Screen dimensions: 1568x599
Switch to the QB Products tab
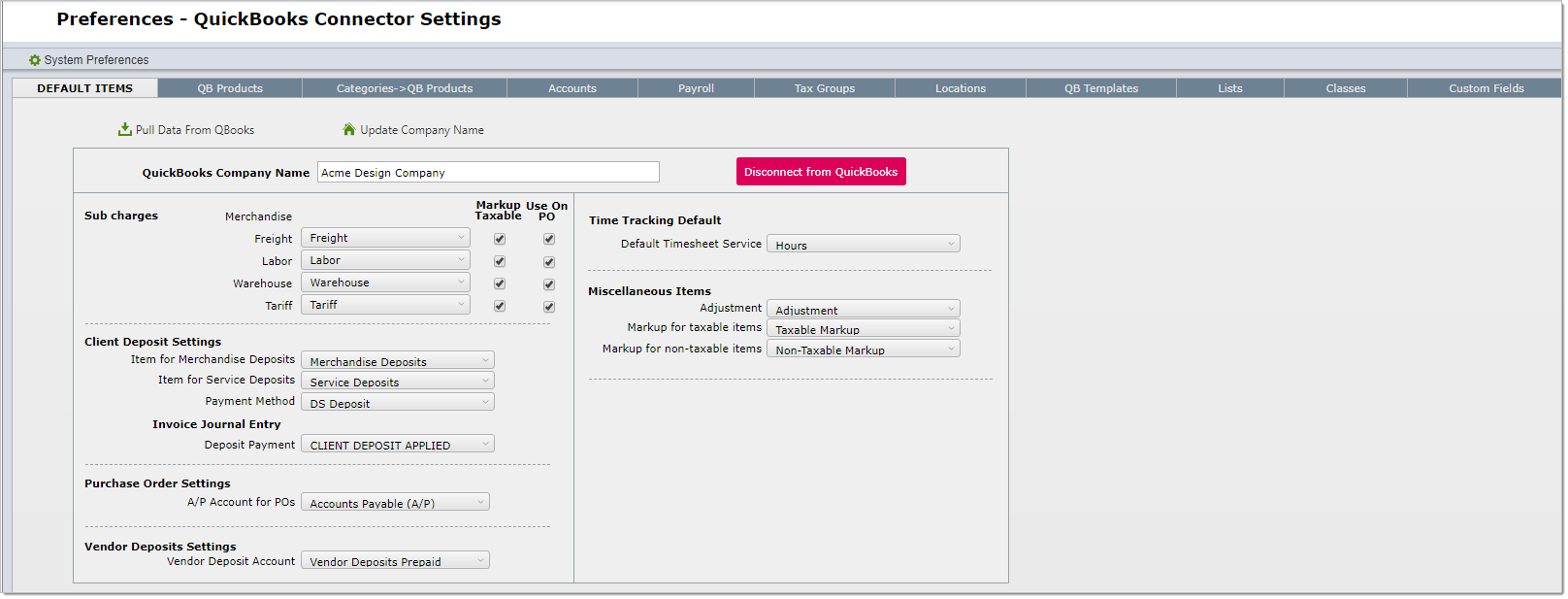click(x=230, y=88)
